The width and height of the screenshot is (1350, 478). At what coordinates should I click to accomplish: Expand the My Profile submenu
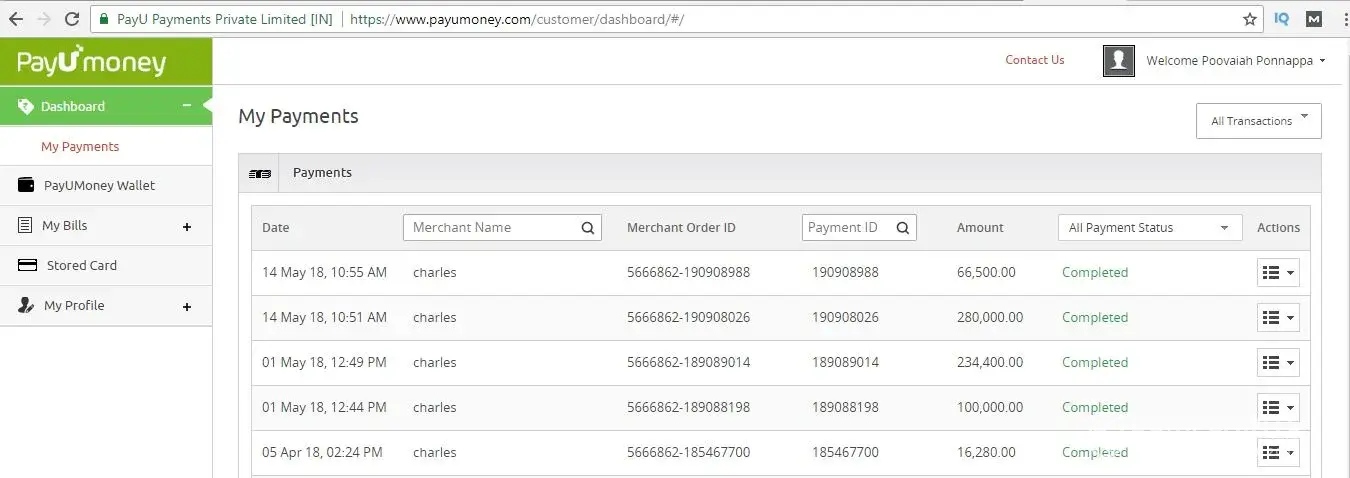click(186, 307)
